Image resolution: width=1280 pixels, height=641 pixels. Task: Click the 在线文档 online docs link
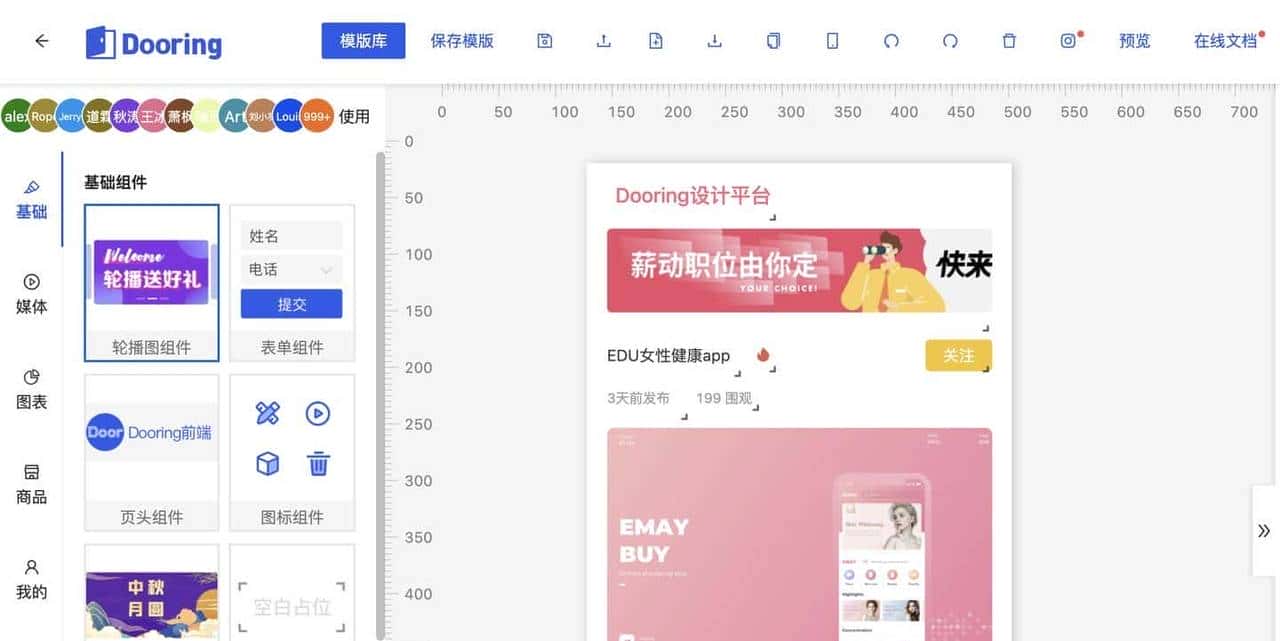click(x=1228, y=41)
